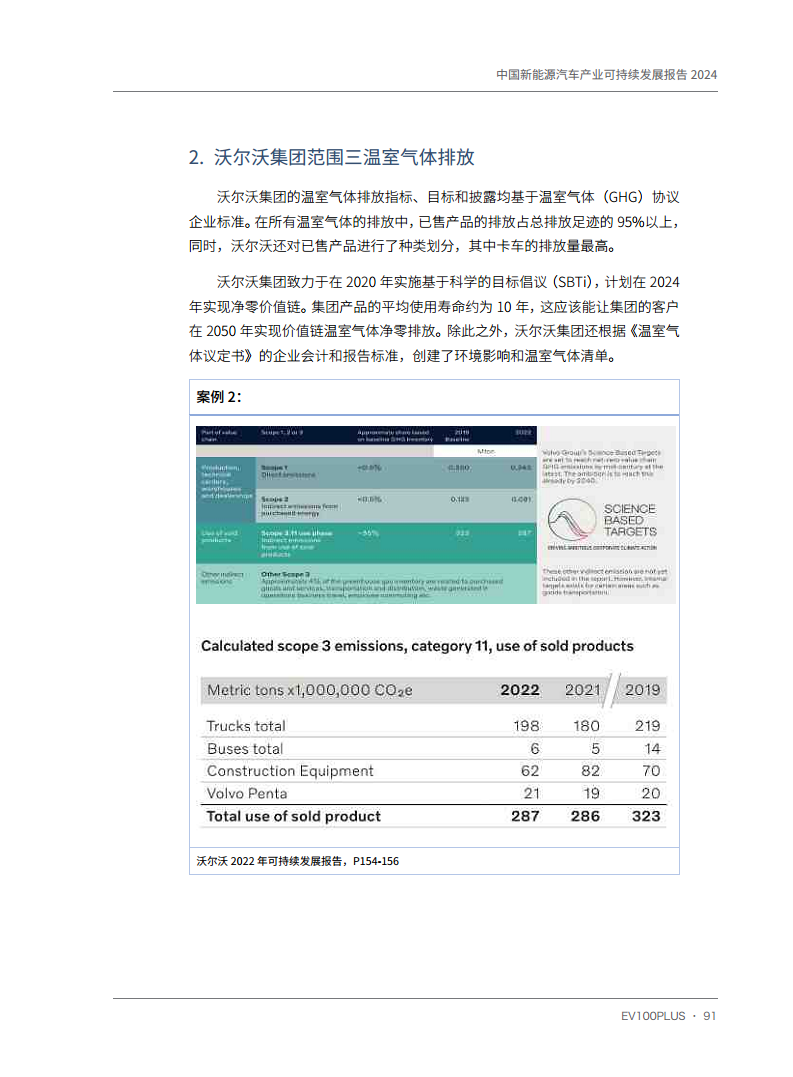Screen dimensions: 793x1077
Task: Click the Volvo Penta row label
Action: 247,793
